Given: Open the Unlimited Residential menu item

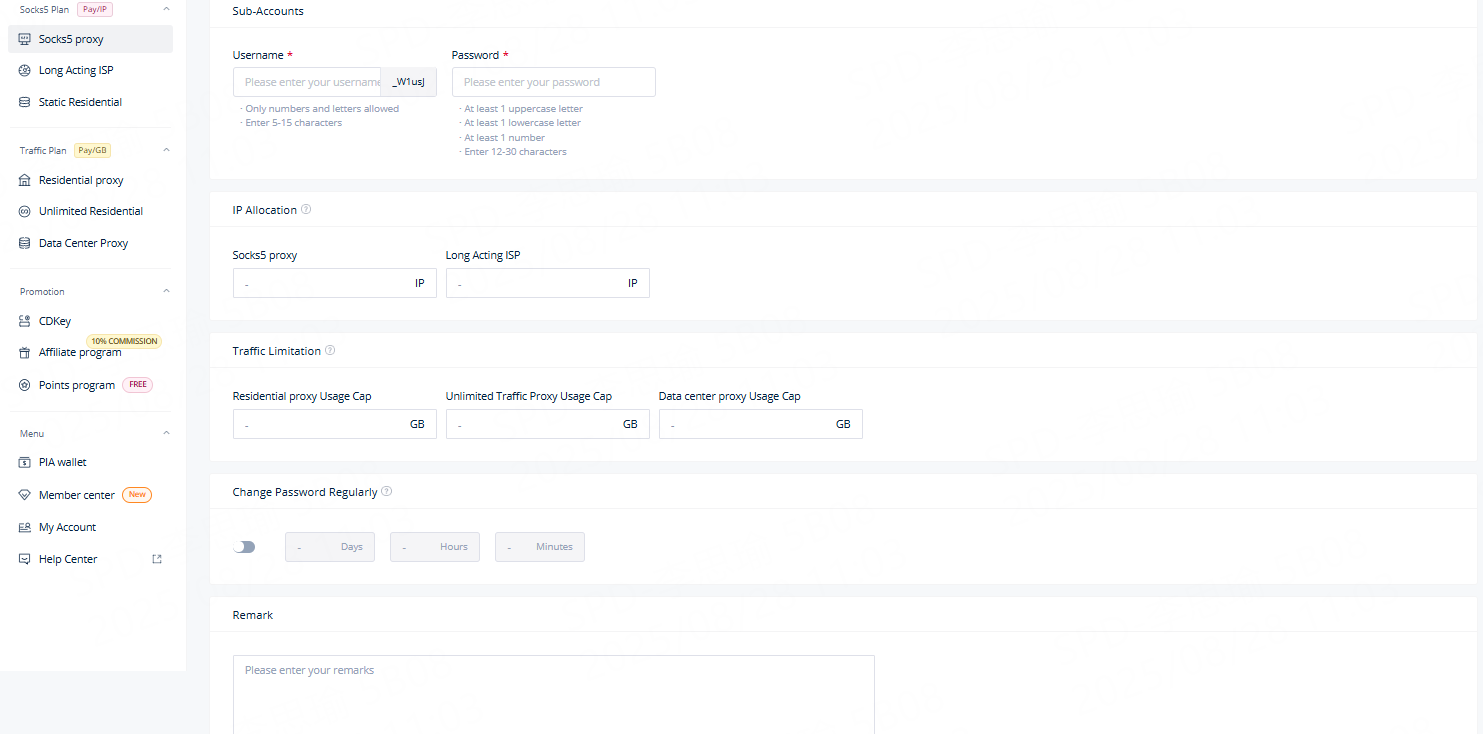Looking at the screenshot, I should [x=90, y=212].
